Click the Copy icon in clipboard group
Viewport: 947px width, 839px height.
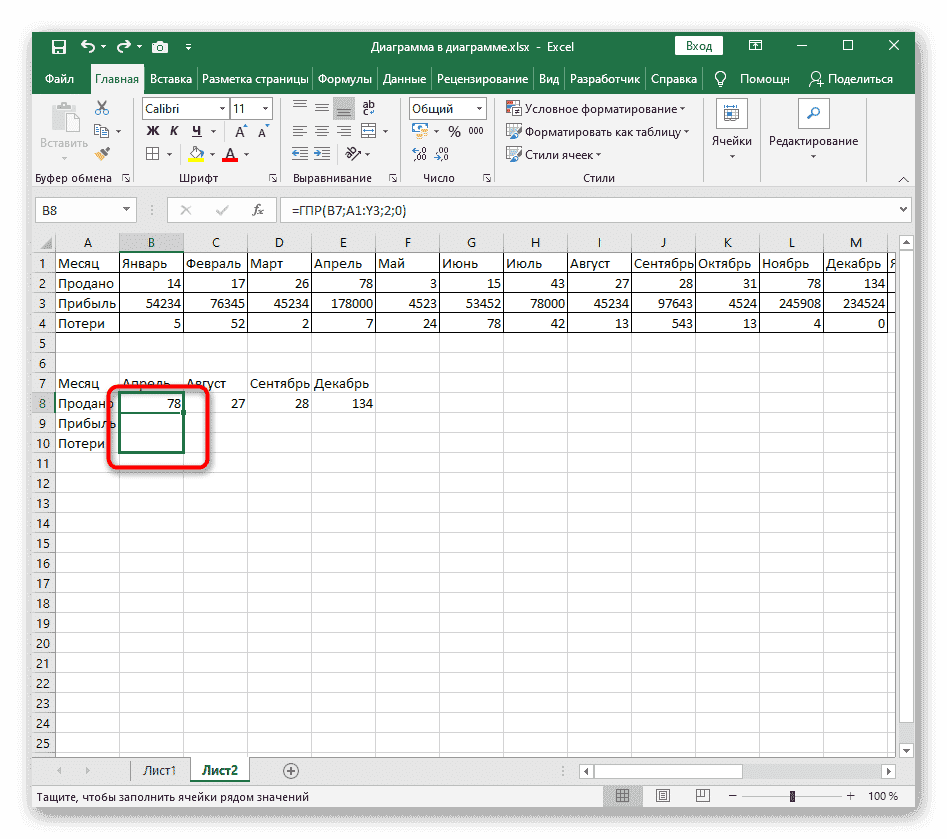(x=103, y=131)
